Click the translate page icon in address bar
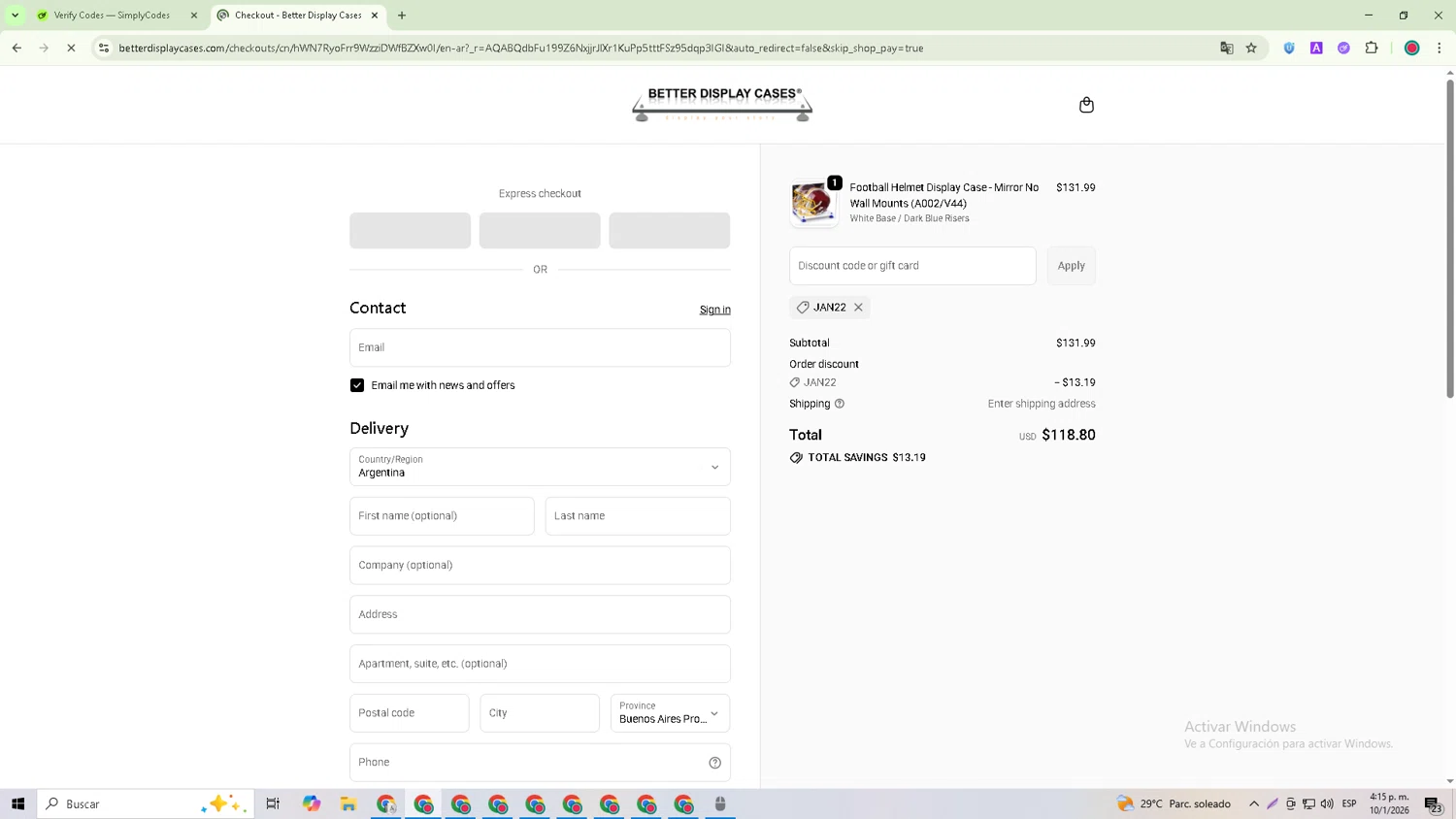 [1227, 48]
